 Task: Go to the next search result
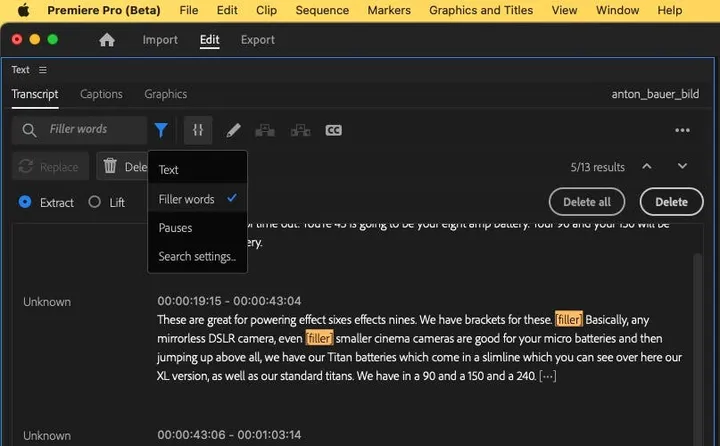coord(682,166)
